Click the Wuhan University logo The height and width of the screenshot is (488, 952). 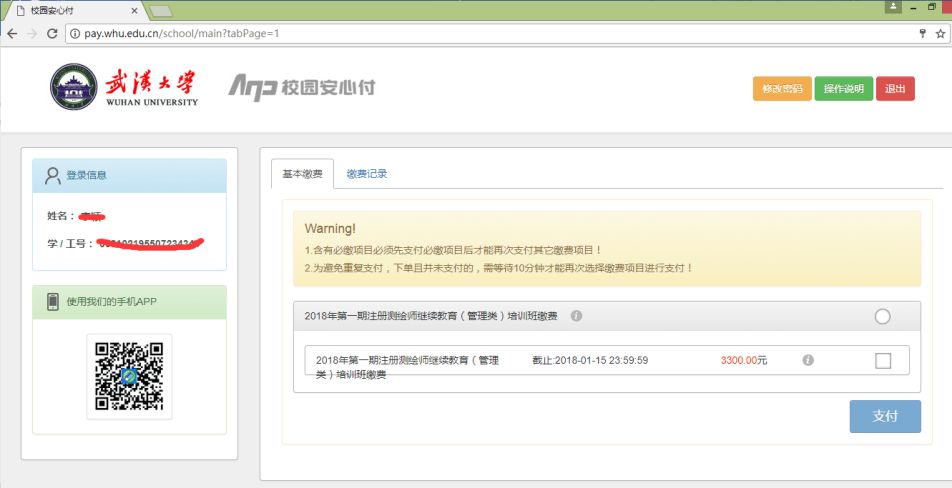tap(125, 87)
